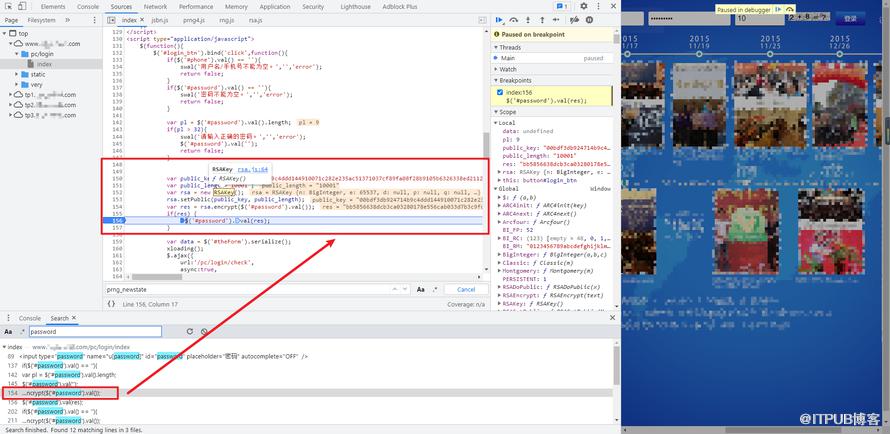Step over next function call
Viewport: 890px width, 434px height.
tap(514, 20)
